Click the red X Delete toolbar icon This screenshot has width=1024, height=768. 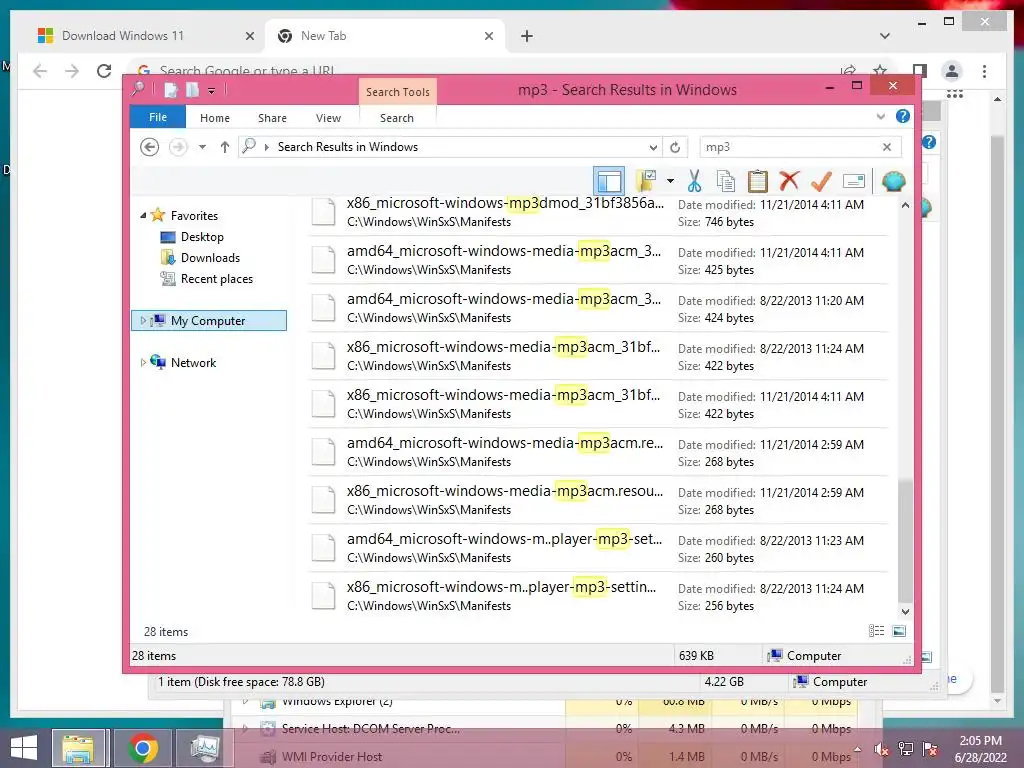tap(789, 181)
